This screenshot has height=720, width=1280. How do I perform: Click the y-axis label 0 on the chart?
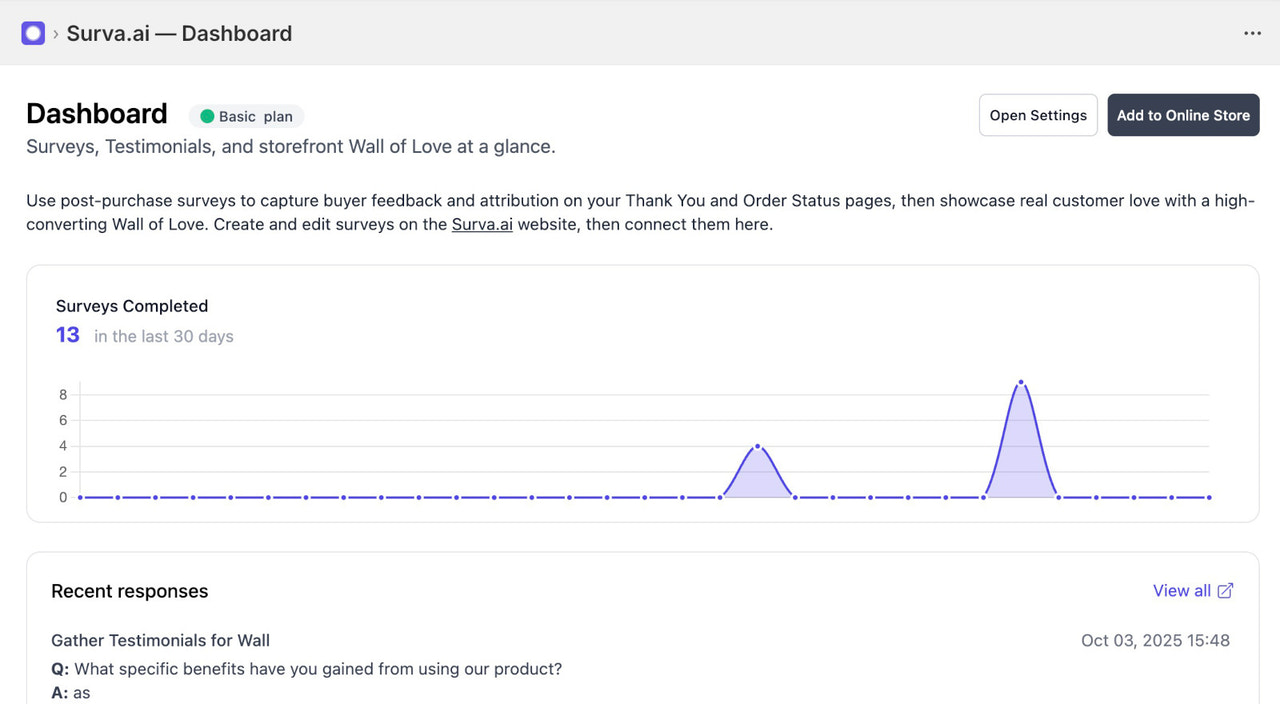click(x=63, y=497)
